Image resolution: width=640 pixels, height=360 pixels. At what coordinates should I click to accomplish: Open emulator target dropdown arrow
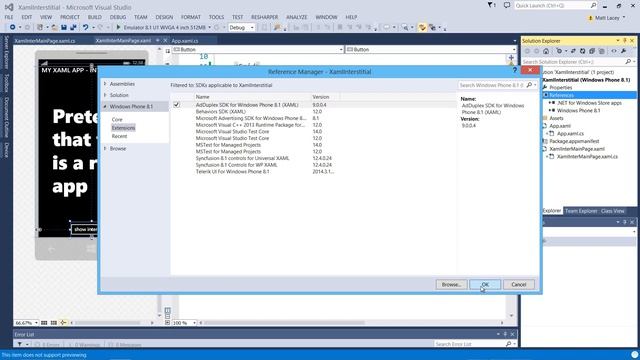(x=209, y=27)
